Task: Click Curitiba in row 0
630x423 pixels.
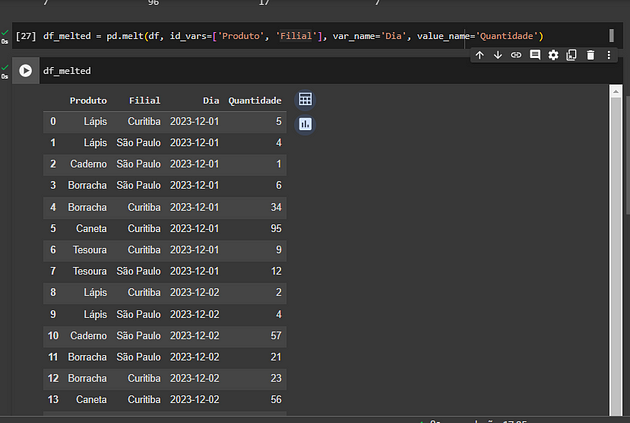Action: point(144,122)
